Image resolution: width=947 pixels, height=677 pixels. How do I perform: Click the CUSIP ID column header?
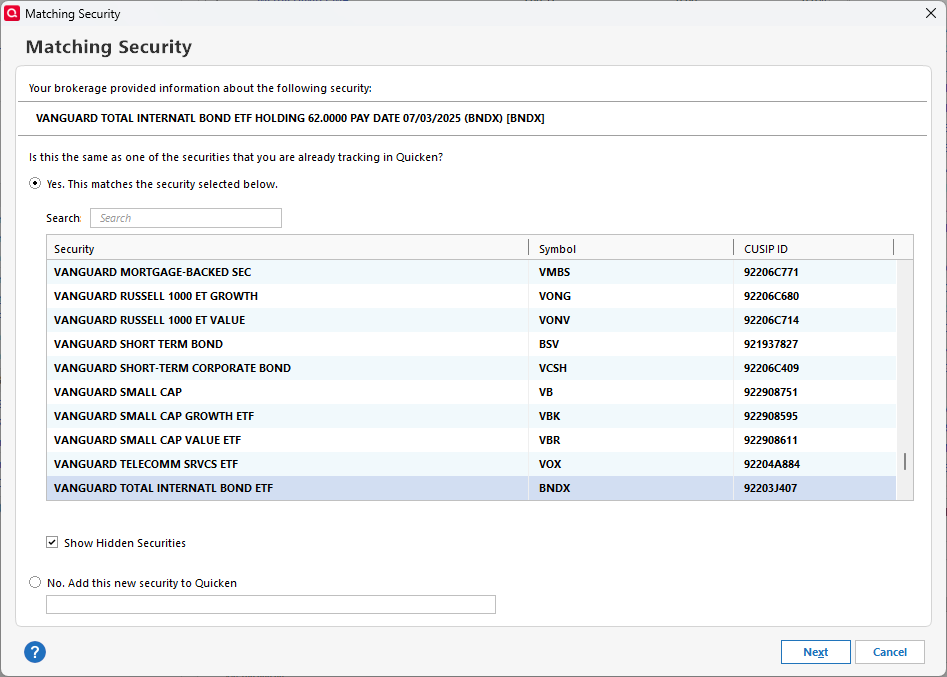point(813,248)
